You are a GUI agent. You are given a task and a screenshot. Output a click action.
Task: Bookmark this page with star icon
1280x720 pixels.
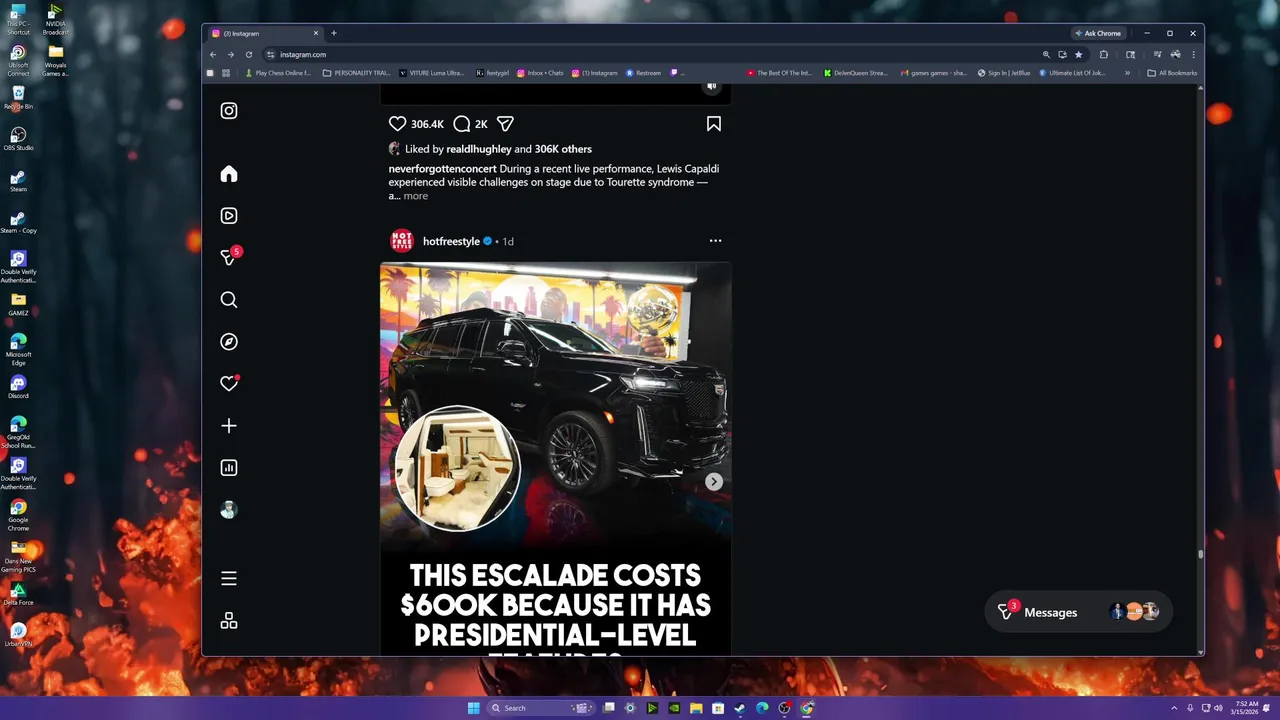(1078, 55)
